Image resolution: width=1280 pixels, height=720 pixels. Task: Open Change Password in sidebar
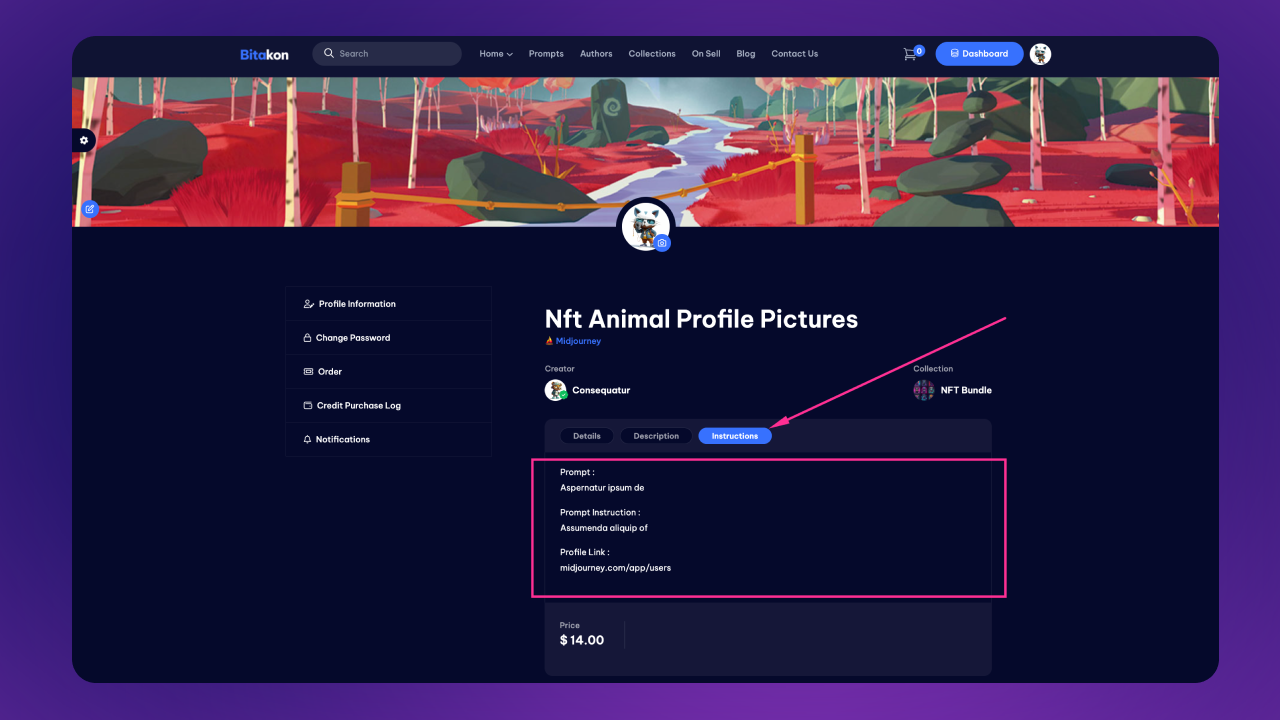pos(388,338)
